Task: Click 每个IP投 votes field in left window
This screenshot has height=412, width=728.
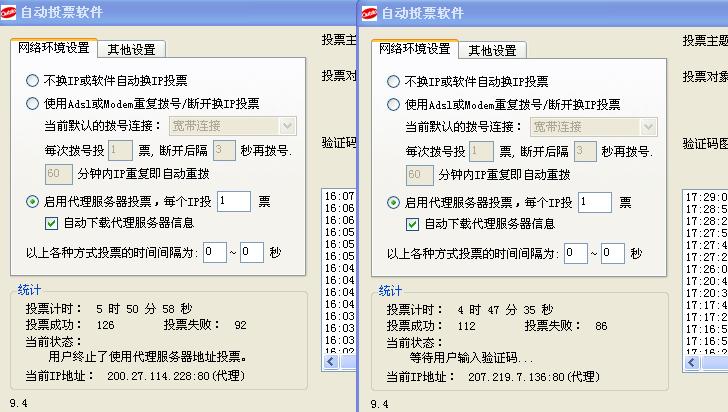Action: click(x=234, y=201)
